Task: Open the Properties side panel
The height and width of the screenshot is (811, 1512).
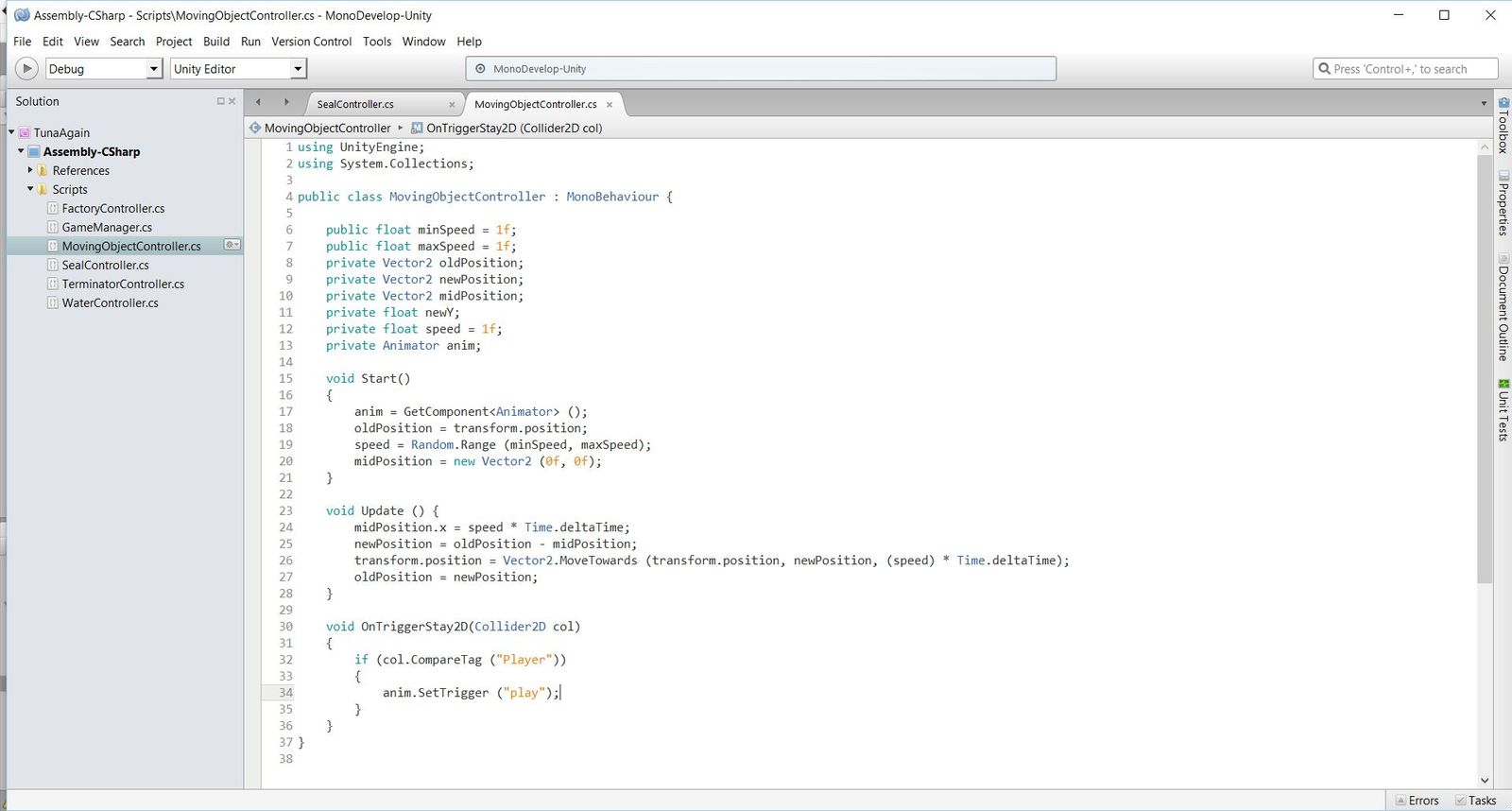Action: 1503,203
